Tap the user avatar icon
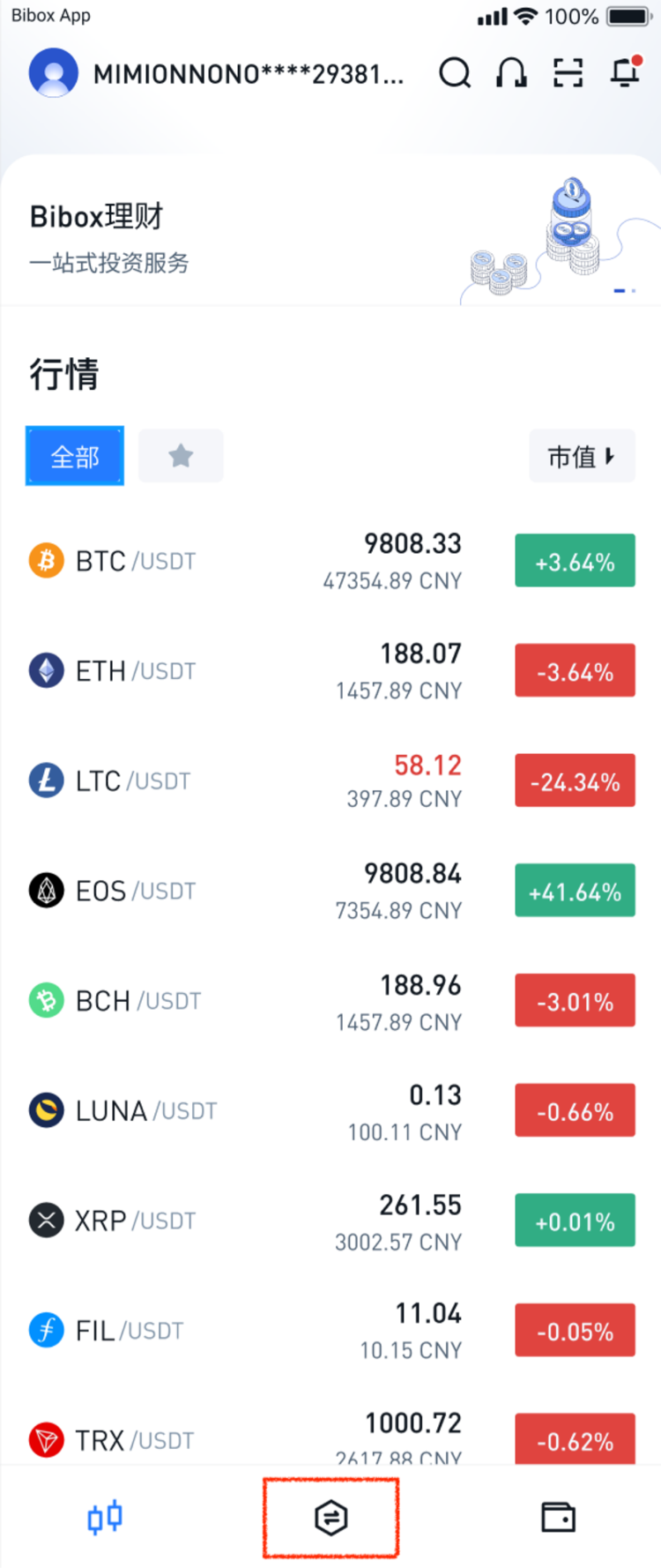The height and width of the screenshot is (1568, 661). 54,73
